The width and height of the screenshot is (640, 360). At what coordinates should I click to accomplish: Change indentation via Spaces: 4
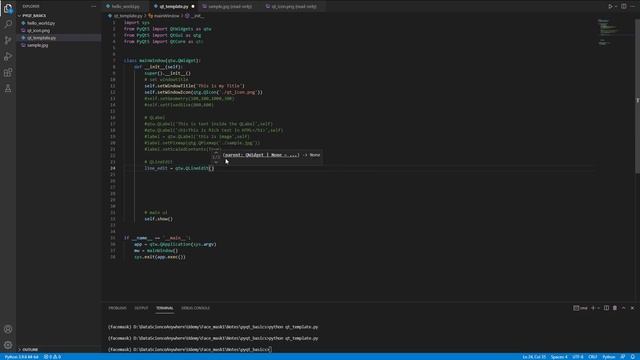pos(559,357)
